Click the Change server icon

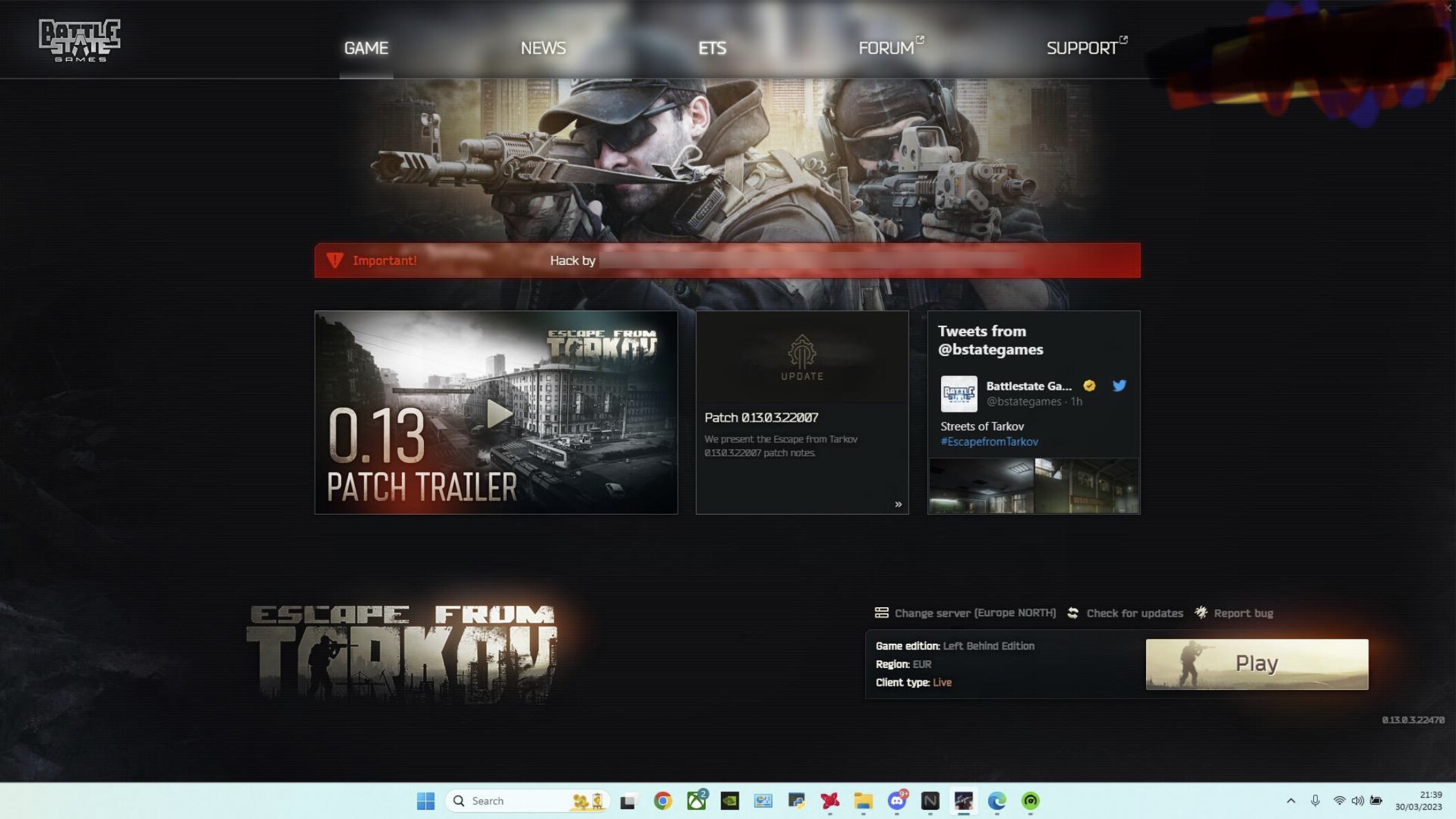(x=880, y=613)
